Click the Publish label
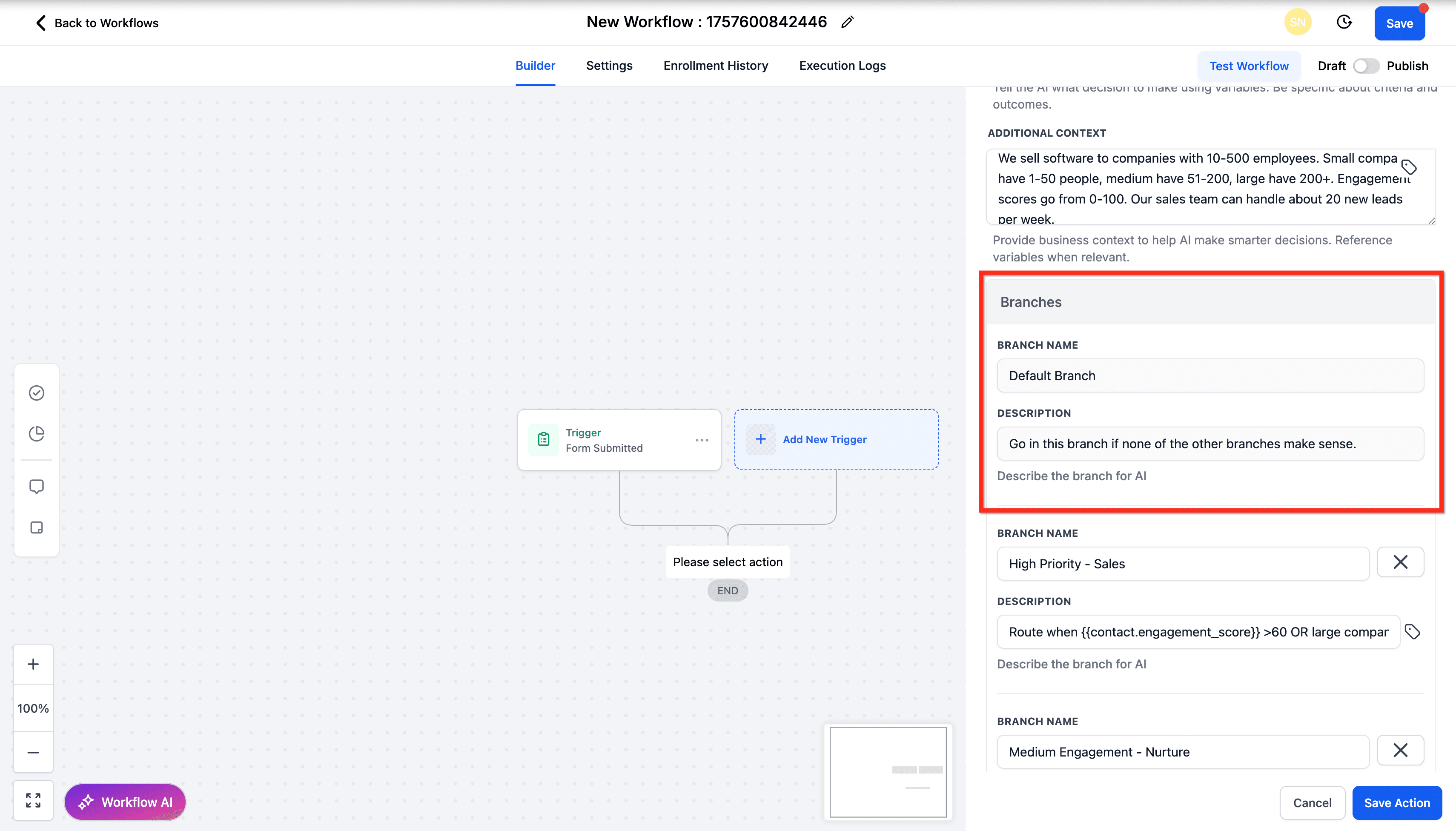Viewport: 1456px width, 831px height. tap(1407, 66)
